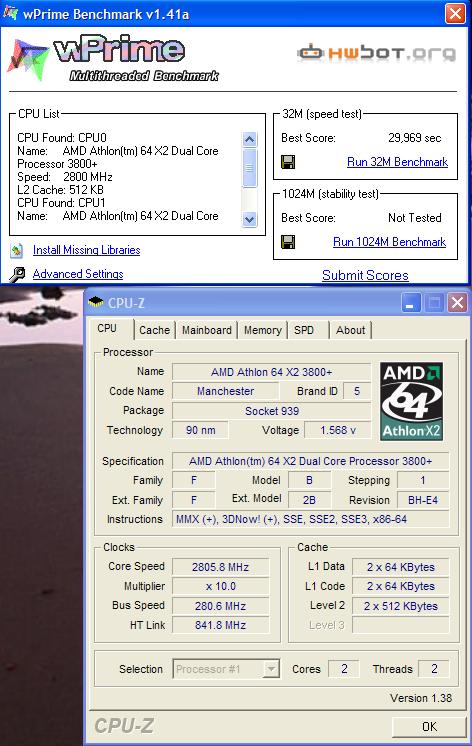Click the hwbot.org logo
This screenshot has height=746, width=472.
pos(376,52)
